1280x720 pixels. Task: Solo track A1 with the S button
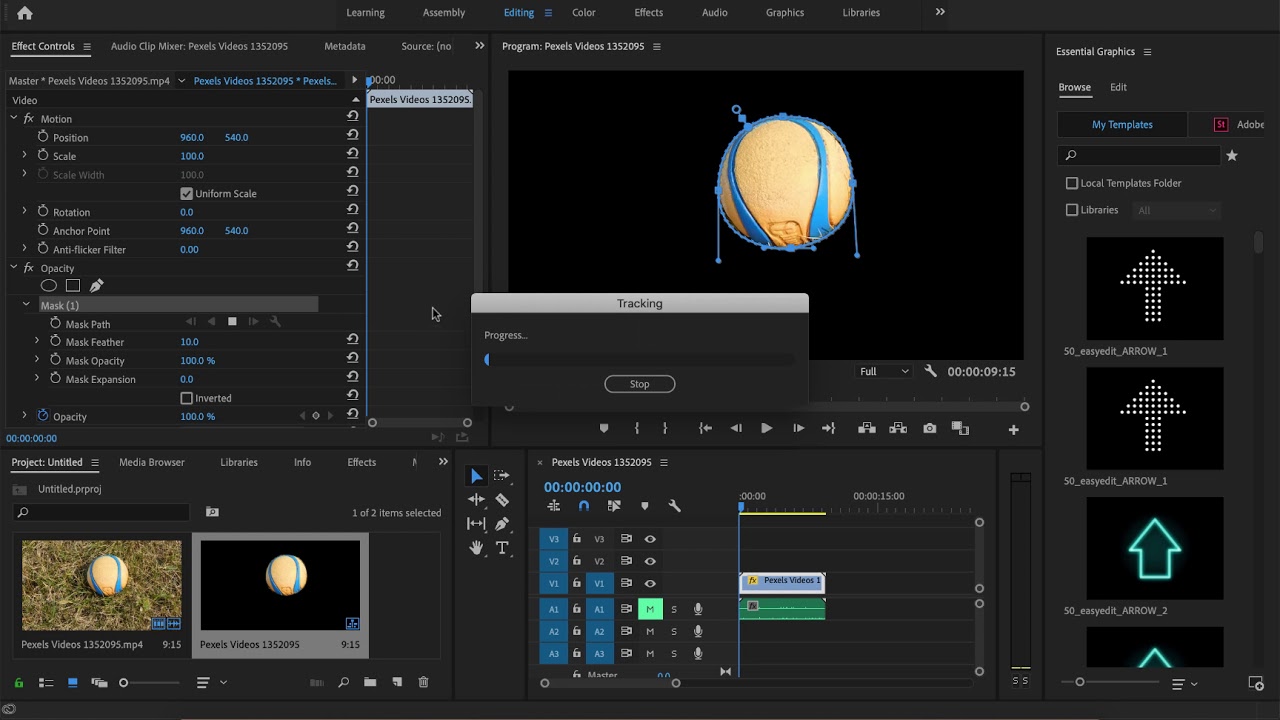pyautogui.click(x=673, y=609)
